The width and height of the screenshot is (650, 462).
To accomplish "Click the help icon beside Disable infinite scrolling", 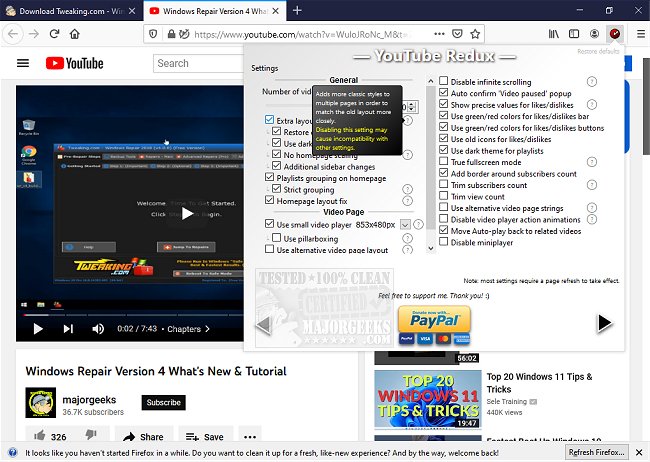I will click(592, 82).
